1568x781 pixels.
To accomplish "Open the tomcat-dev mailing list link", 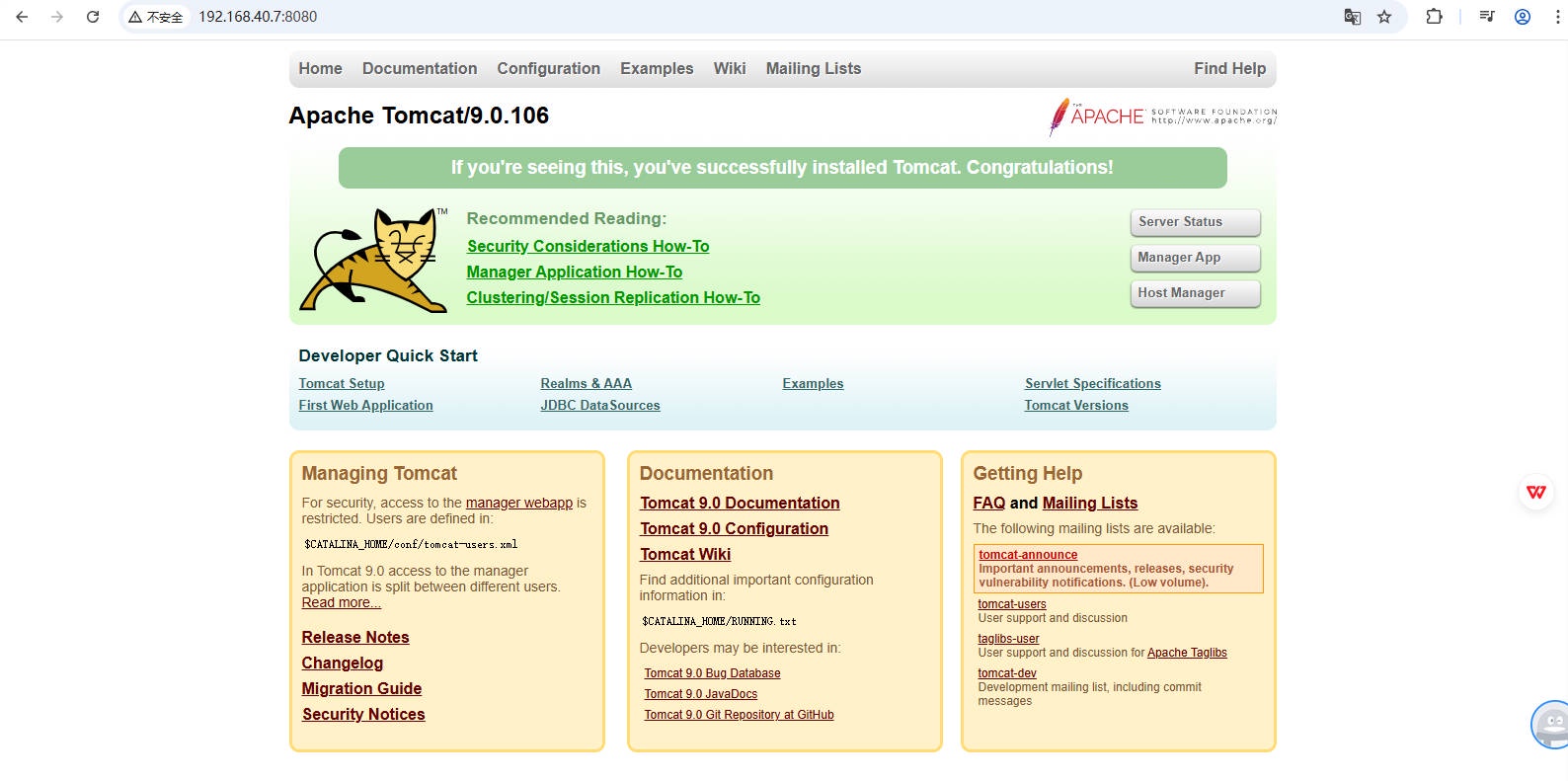I will [1007, 673].
